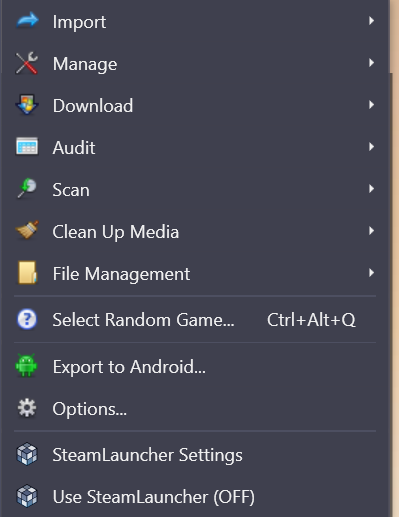Open the Manage menu item
This screenshot has height=517, width=399.
click(195, 63)
